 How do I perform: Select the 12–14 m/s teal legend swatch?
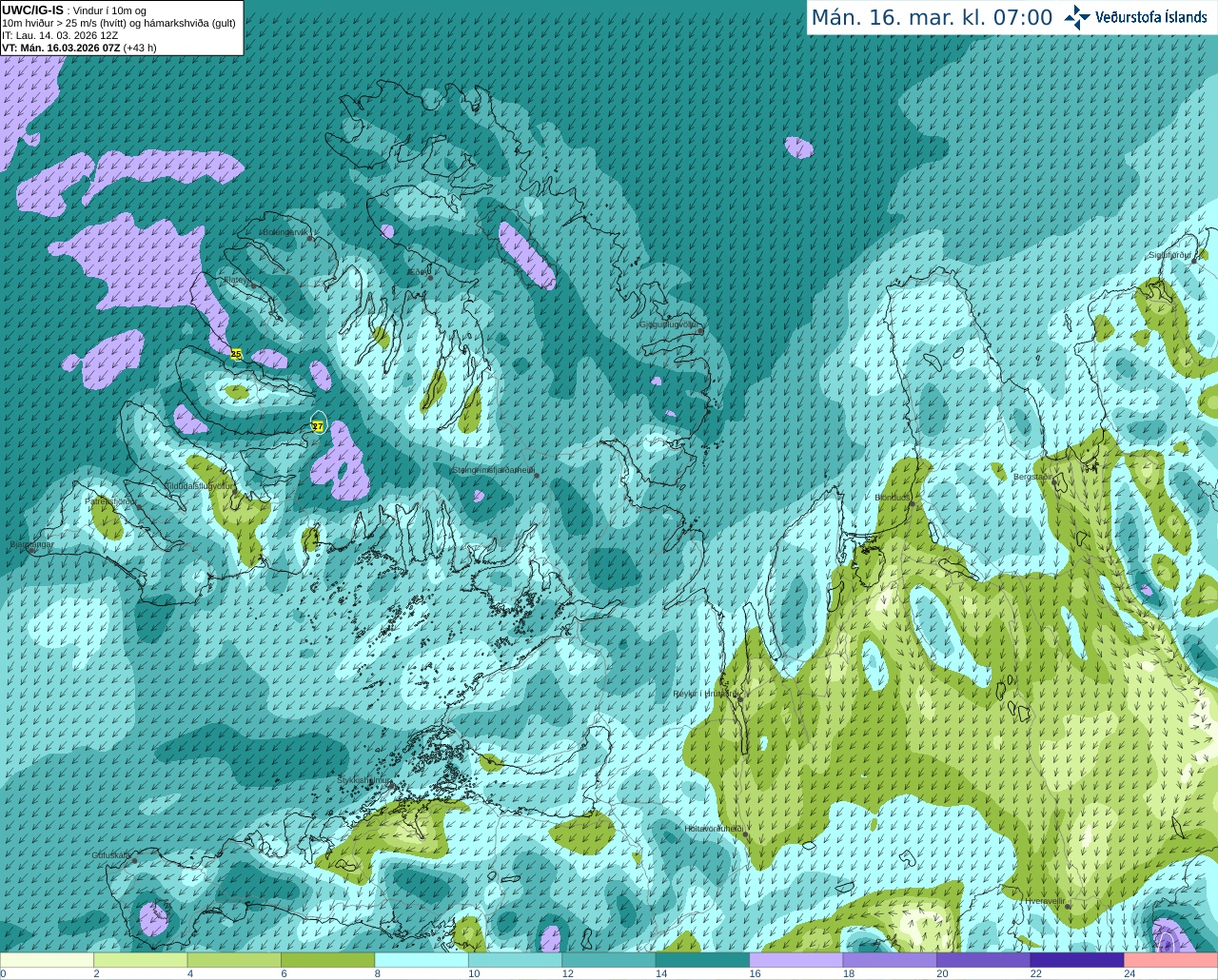pyautogui.click(x=609, y=960)
